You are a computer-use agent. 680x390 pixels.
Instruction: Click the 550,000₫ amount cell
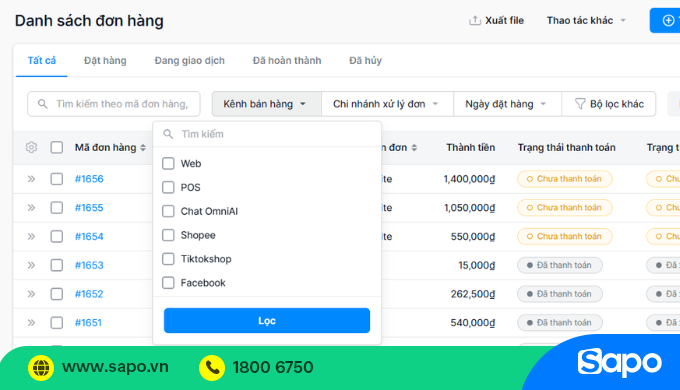point(473,237)
